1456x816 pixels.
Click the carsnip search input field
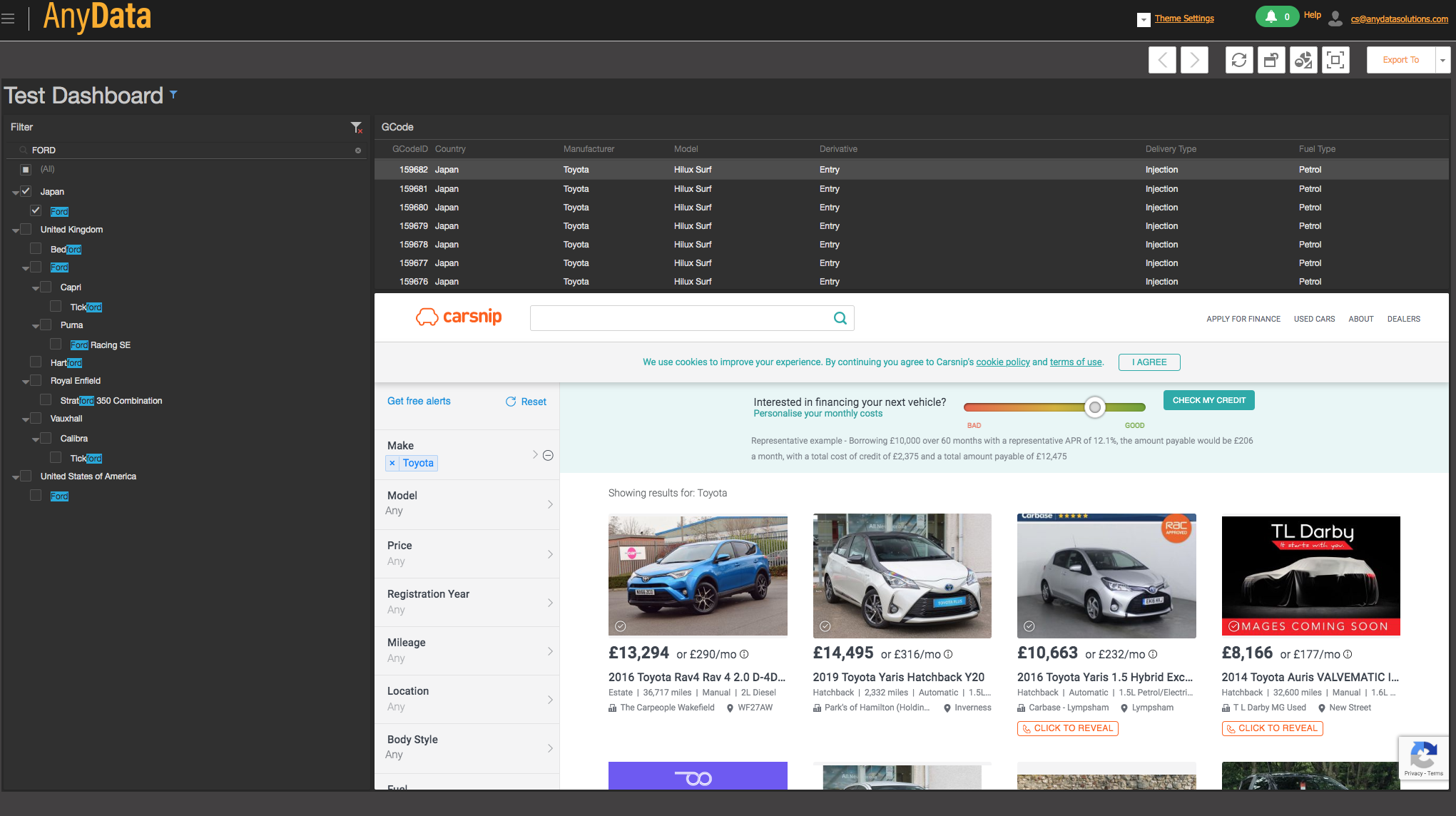(x=681, y=318)
